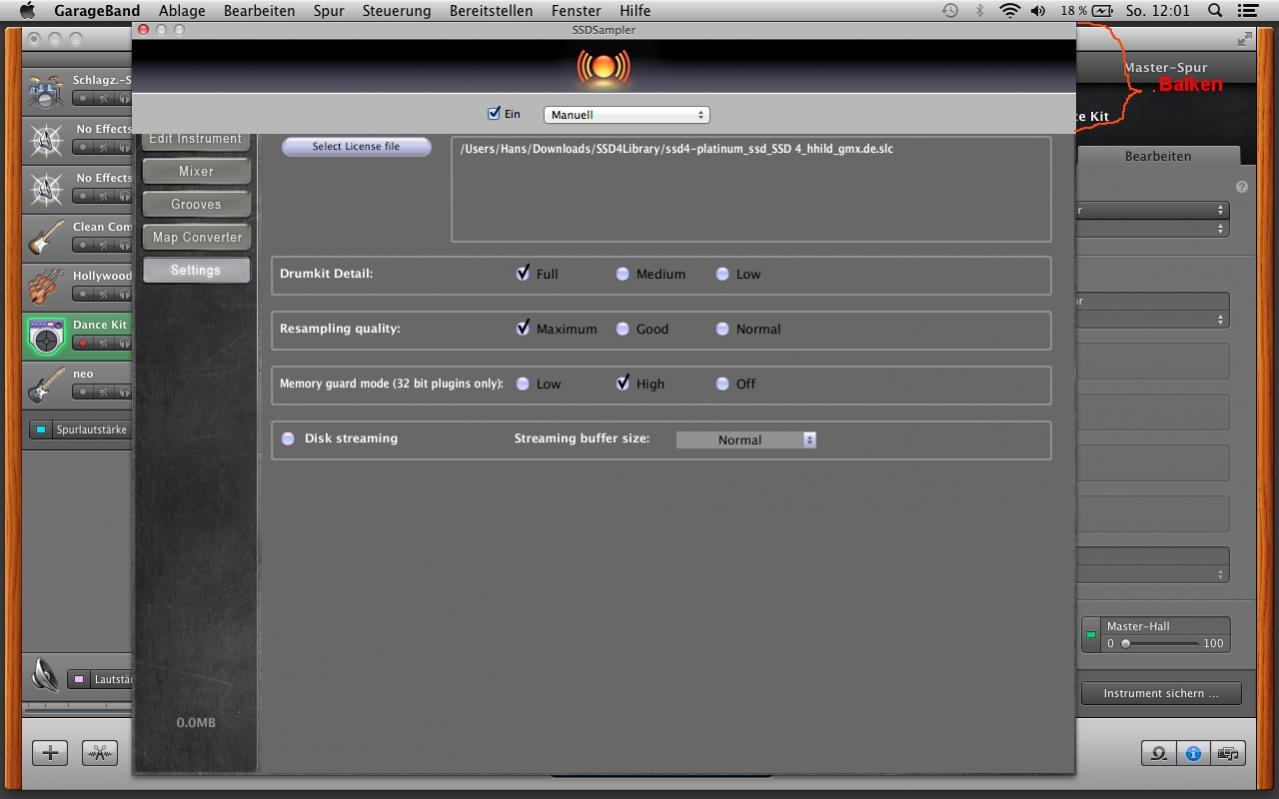This screenshot has width=1279, height=799.
Task: Set Memory guard mode to Off
Action: (x=722, y=384)
